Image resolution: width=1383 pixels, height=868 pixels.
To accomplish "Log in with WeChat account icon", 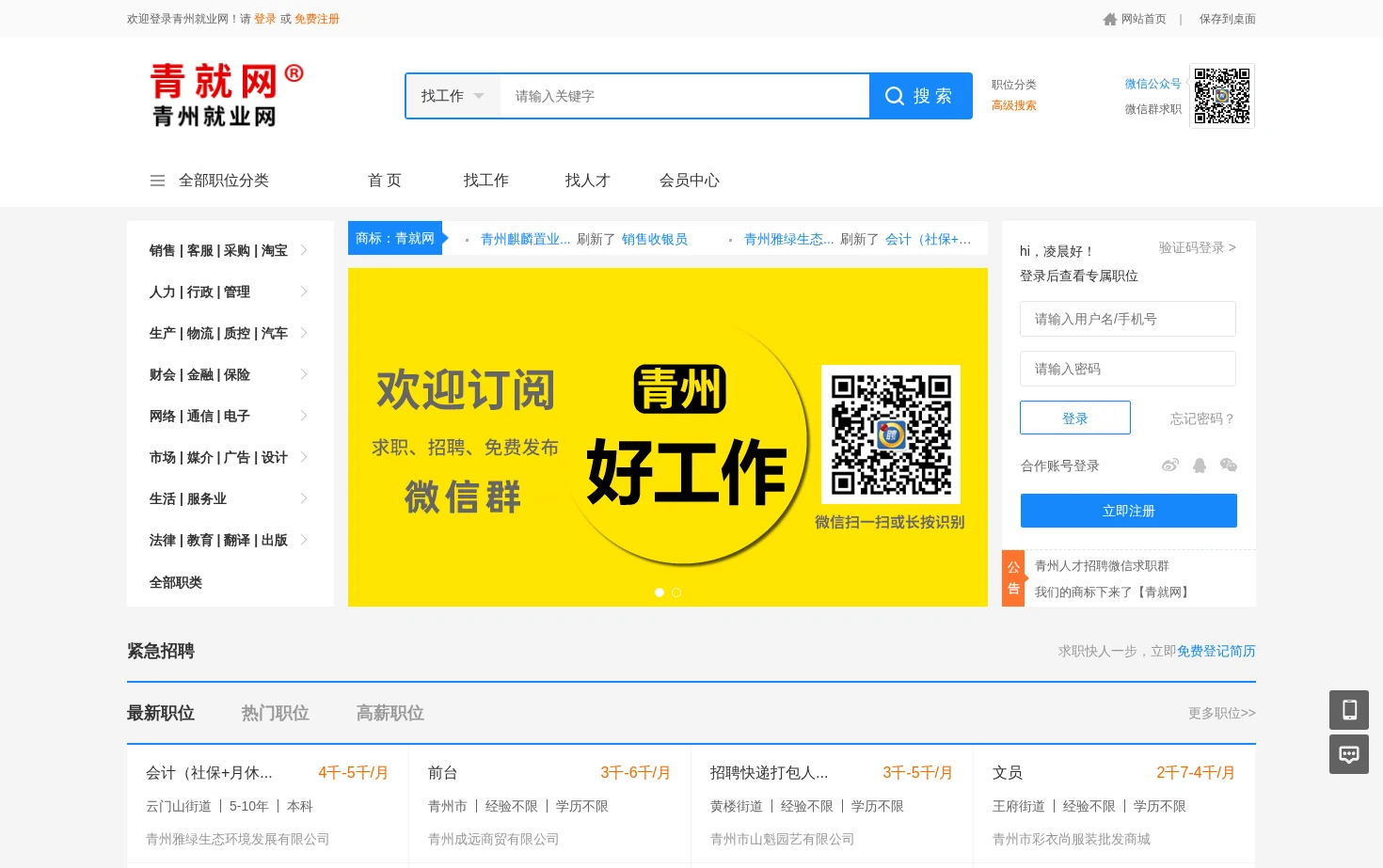I will click(1228, 465).
